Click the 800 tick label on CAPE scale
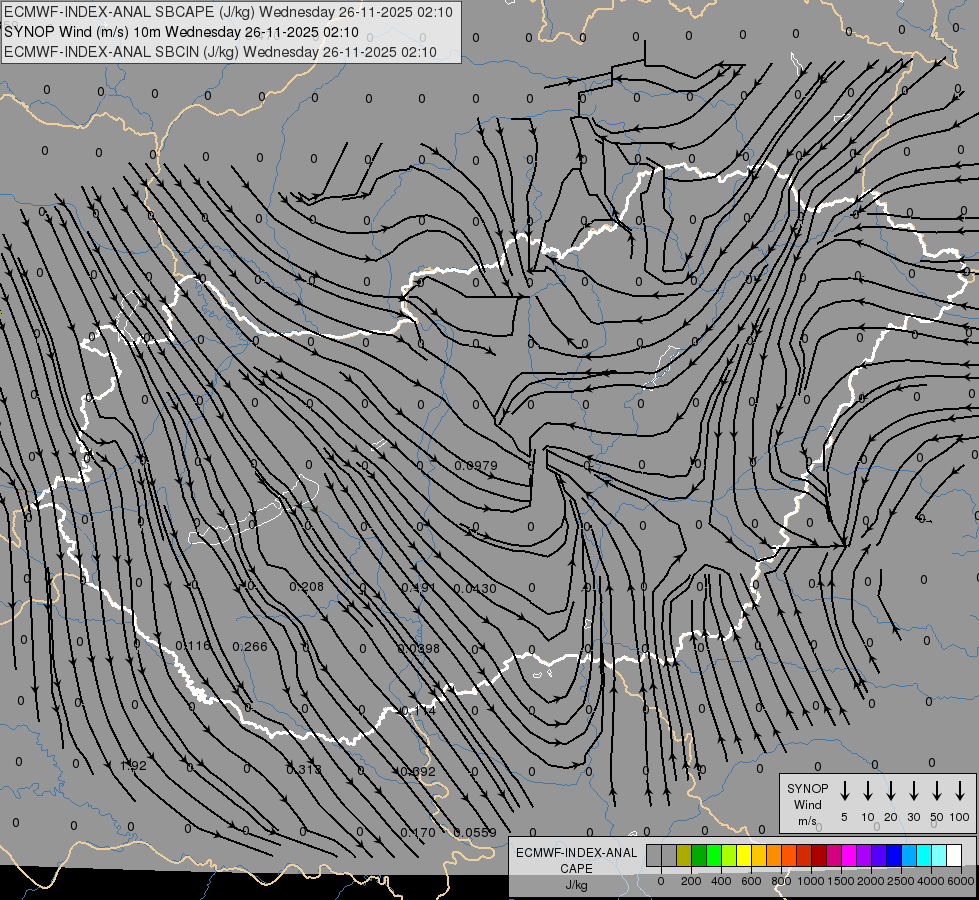The image size is (979, 900). 781,881
